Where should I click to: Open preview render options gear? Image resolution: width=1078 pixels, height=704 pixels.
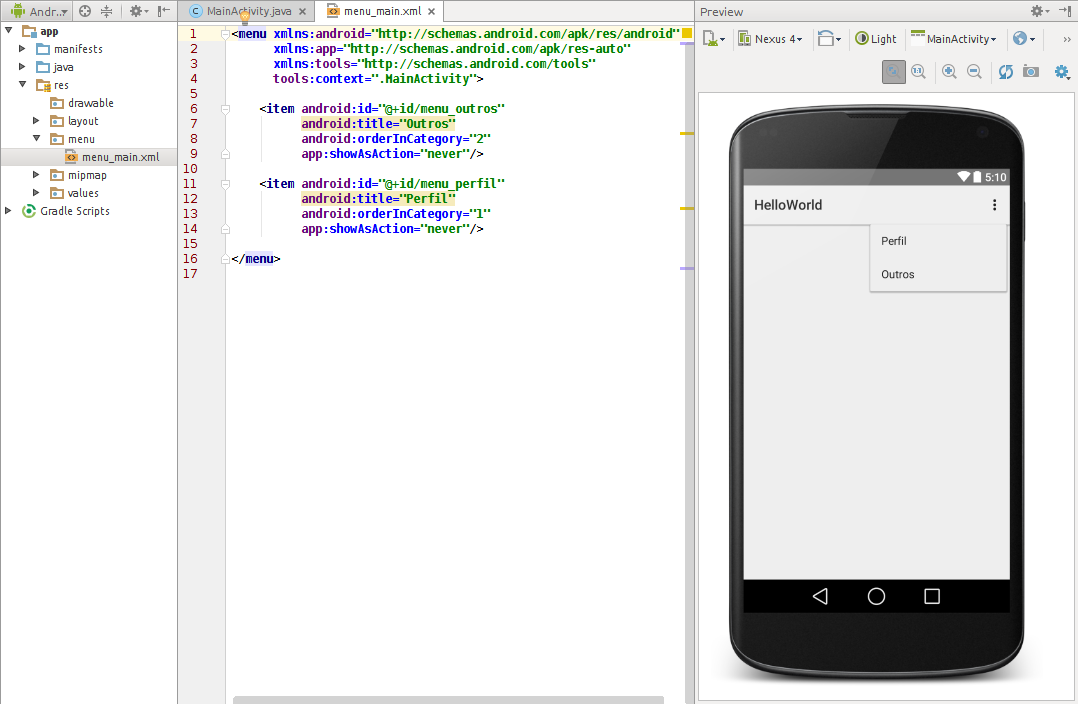click(x=1062, y=72)
